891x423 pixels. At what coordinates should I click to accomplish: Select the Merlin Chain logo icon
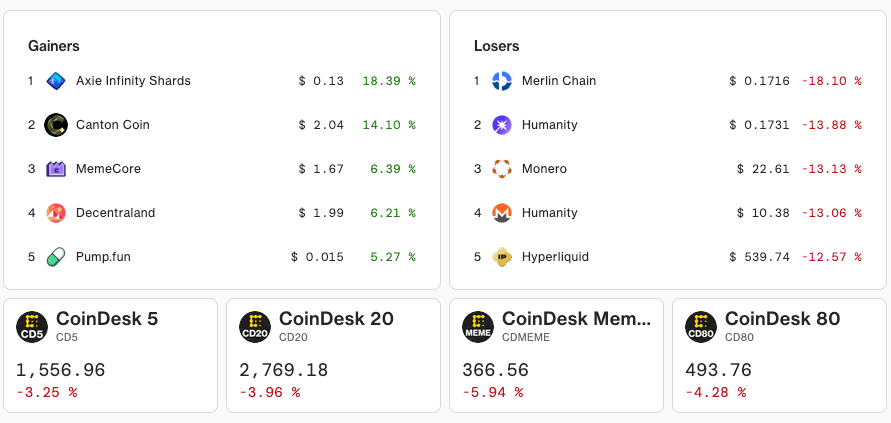(502, 81)
